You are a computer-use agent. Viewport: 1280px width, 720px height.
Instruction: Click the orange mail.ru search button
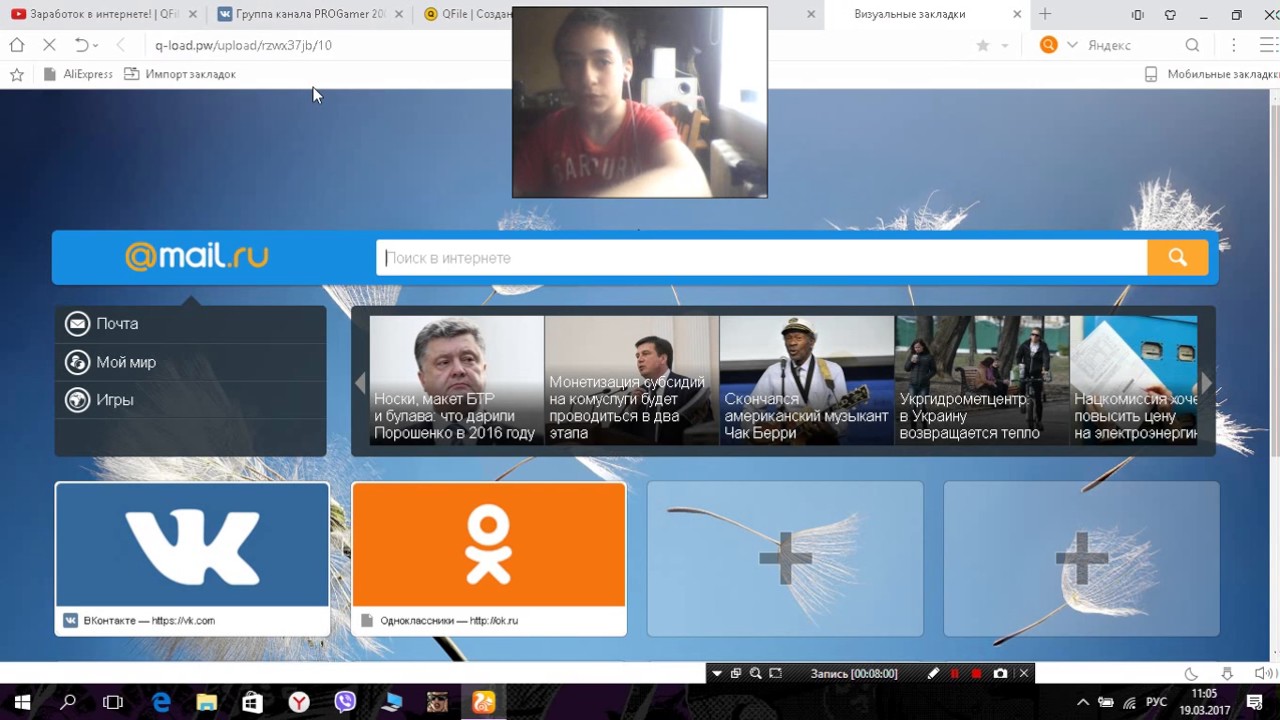tap(1177, 258)
